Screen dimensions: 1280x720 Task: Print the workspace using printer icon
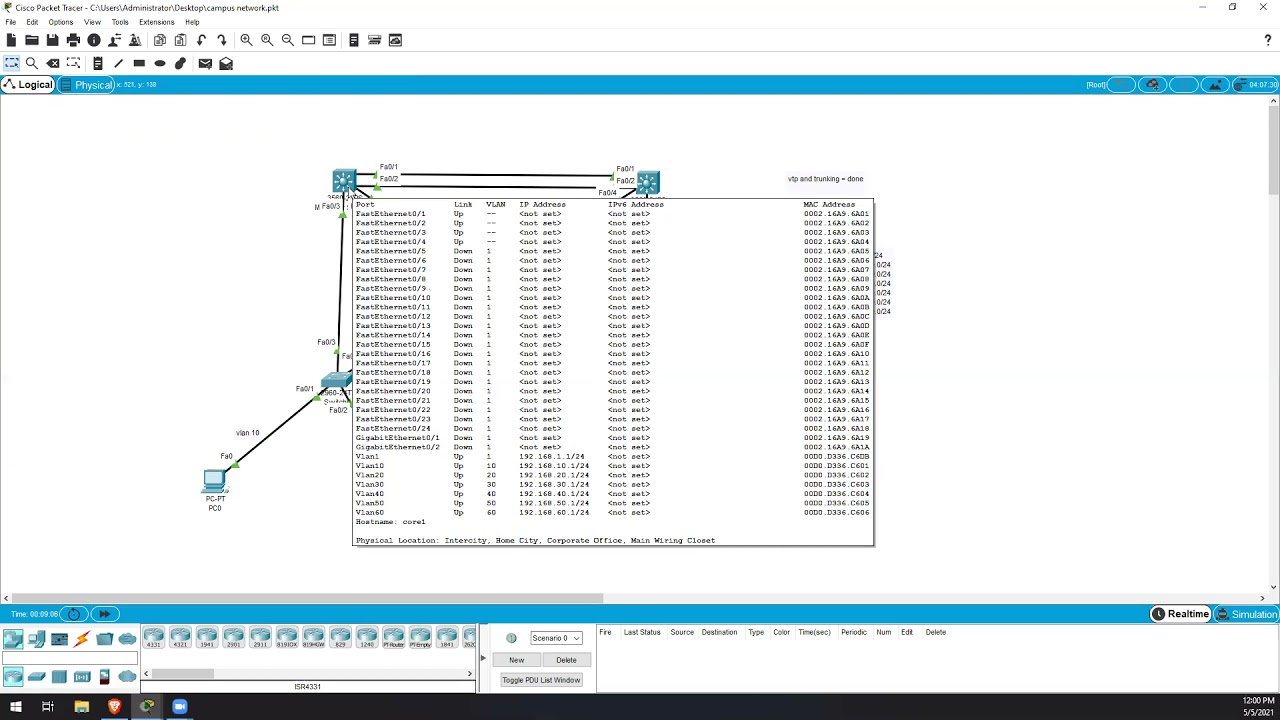click(73, 40)
